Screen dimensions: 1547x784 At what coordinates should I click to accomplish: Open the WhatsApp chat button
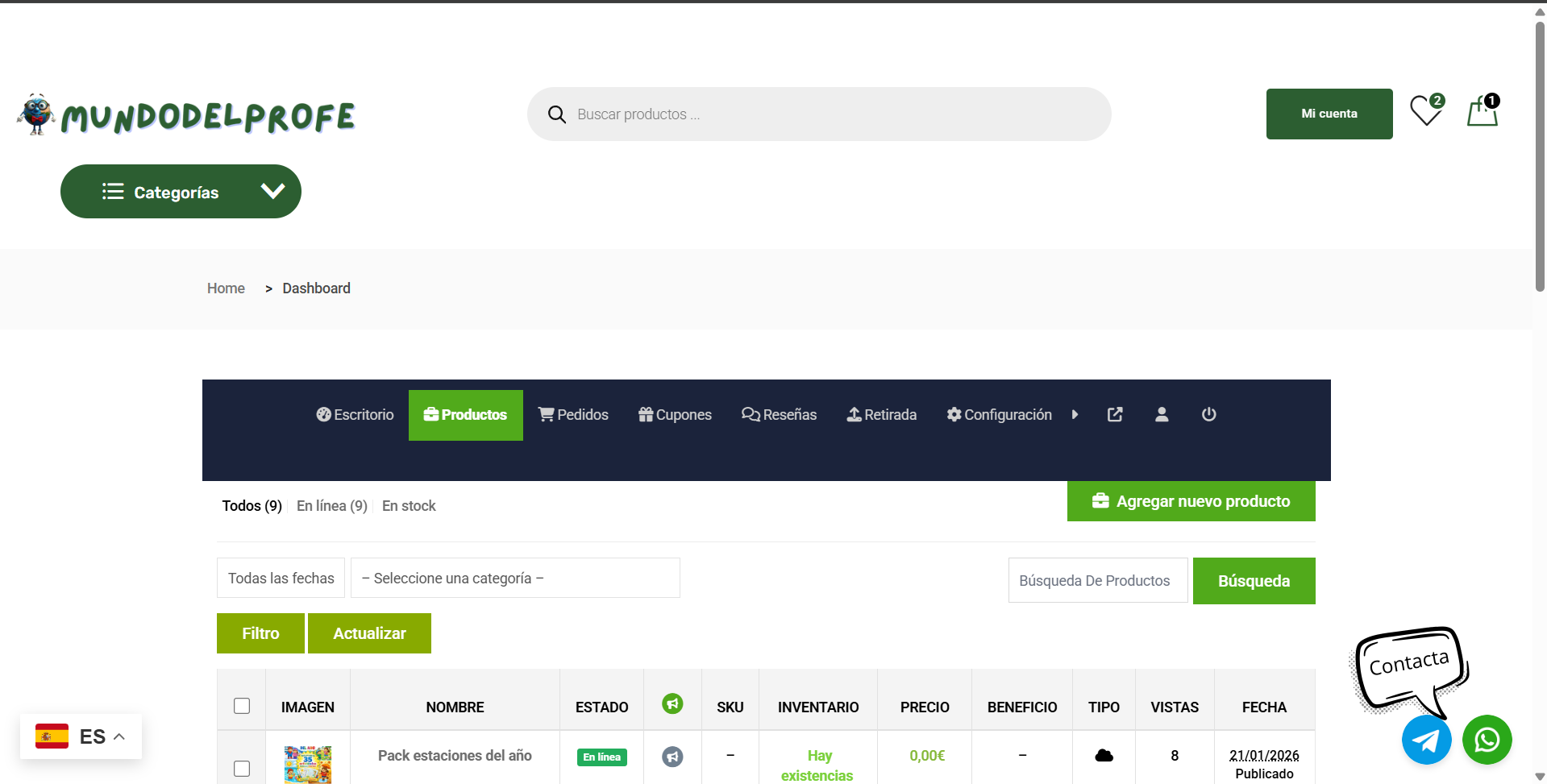1487,740
